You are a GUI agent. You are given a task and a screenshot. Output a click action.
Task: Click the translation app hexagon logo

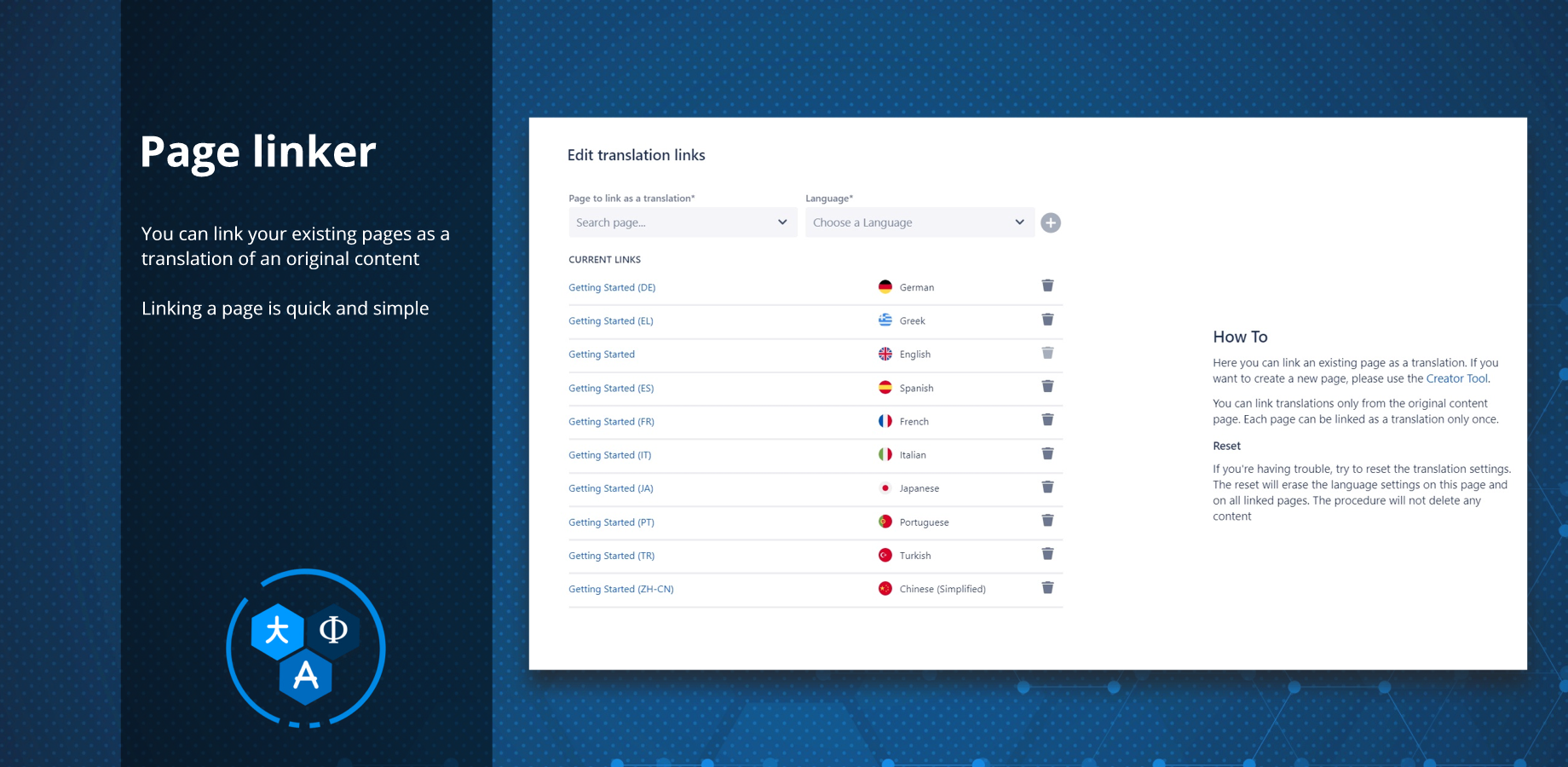[x=306, y=649]
